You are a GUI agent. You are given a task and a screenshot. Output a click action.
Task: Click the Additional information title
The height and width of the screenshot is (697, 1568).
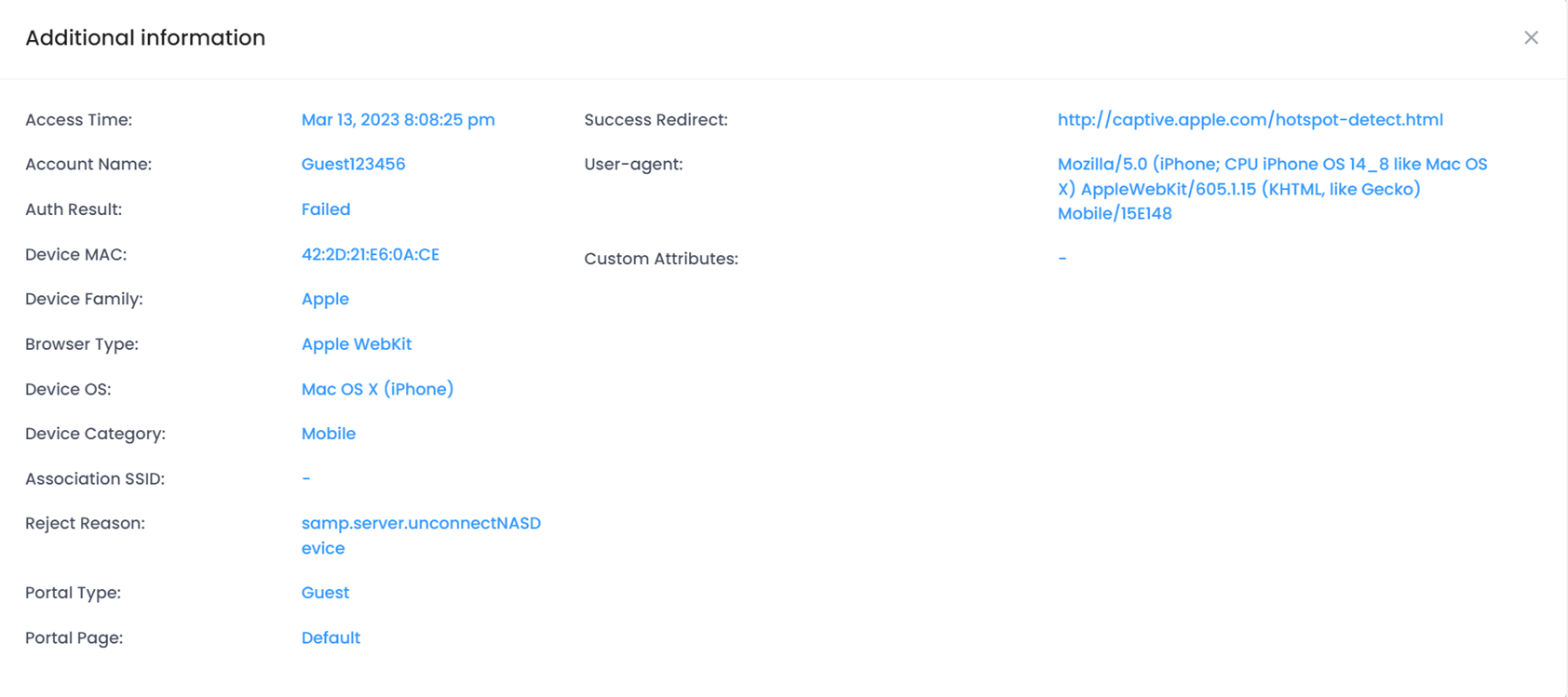coord(145,38)
